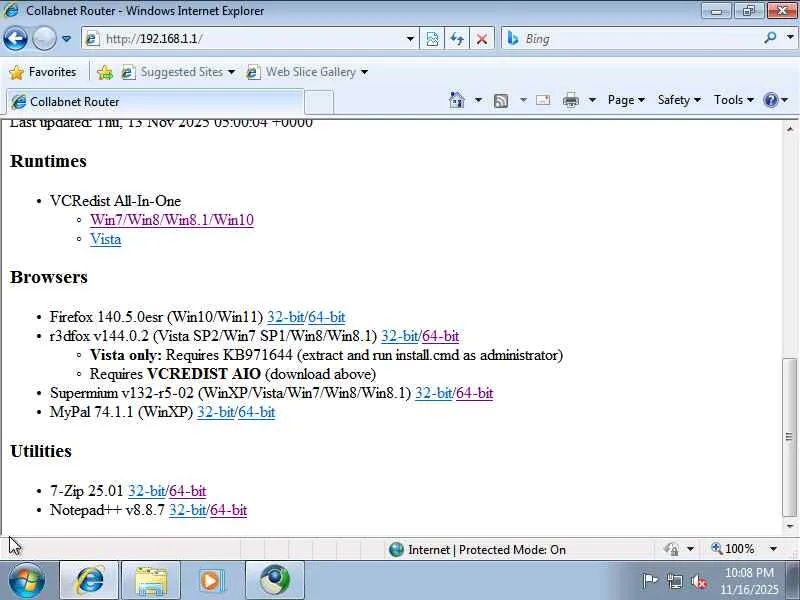
Task: Download MyPal 74.1.1 32-bit
Action: [x=216, y=412]
